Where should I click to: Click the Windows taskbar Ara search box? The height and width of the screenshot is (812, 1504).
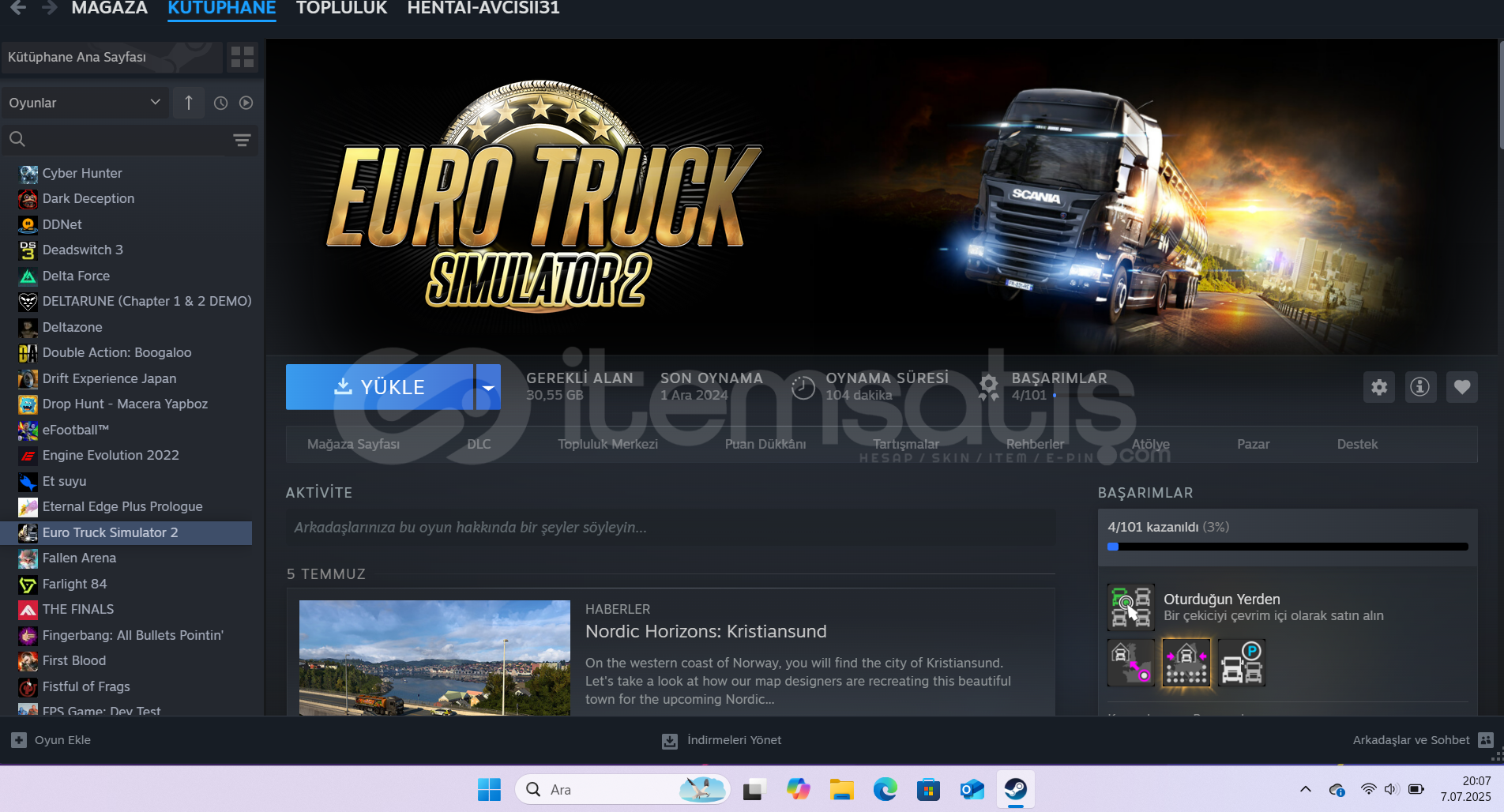tap(622, 789)
